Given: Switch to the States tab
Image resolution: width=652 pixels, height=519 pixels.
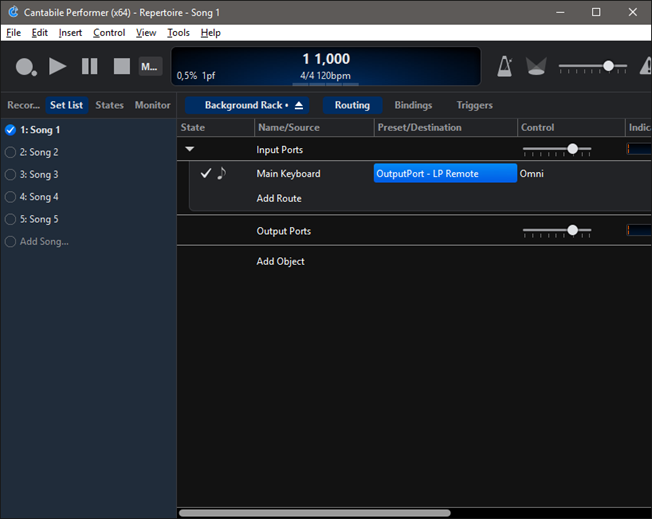Looking at the screenshot, I should (x=109, y=105).
